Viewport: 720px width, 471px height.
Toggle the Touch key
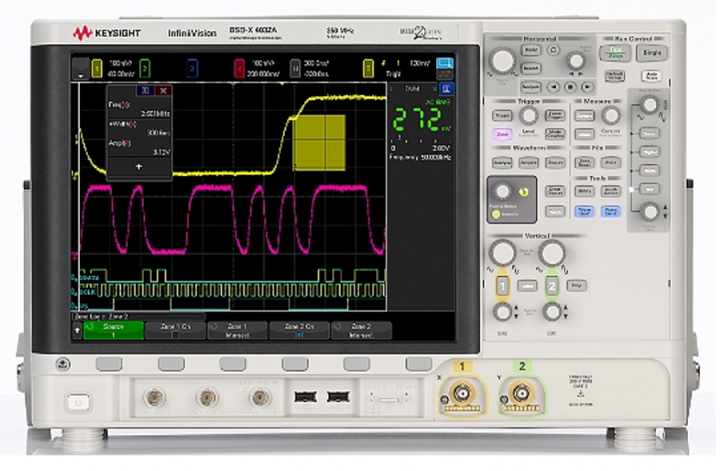tap(555, 211)
